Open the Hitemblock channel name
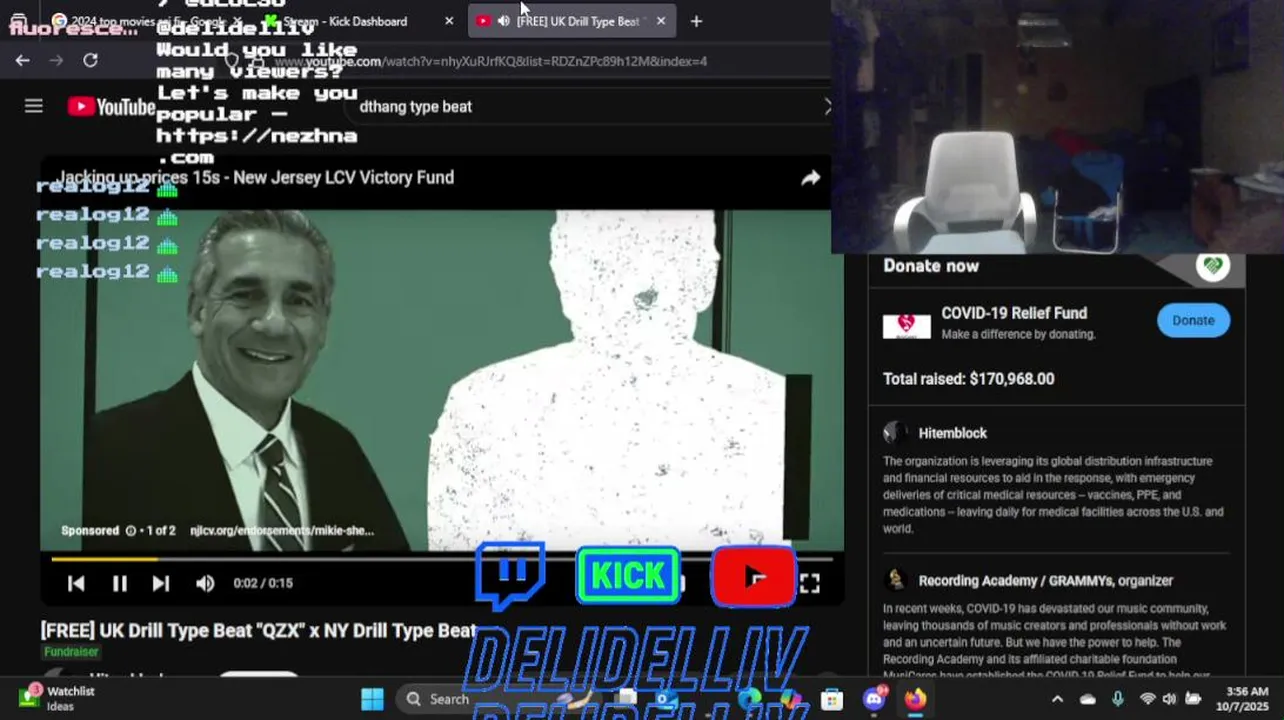The image size is (1284, 720). coord(953,433)
